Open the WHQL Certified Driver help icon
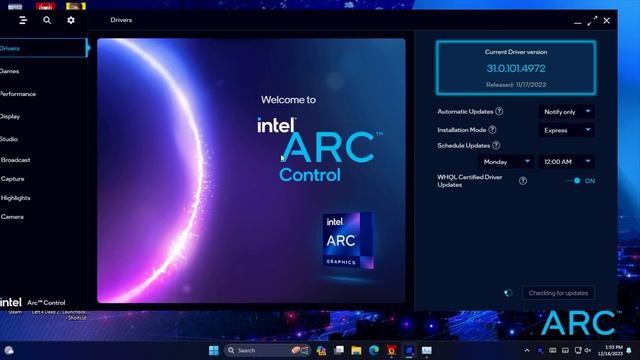The image size is (640, 360). [x=522, y=181]
